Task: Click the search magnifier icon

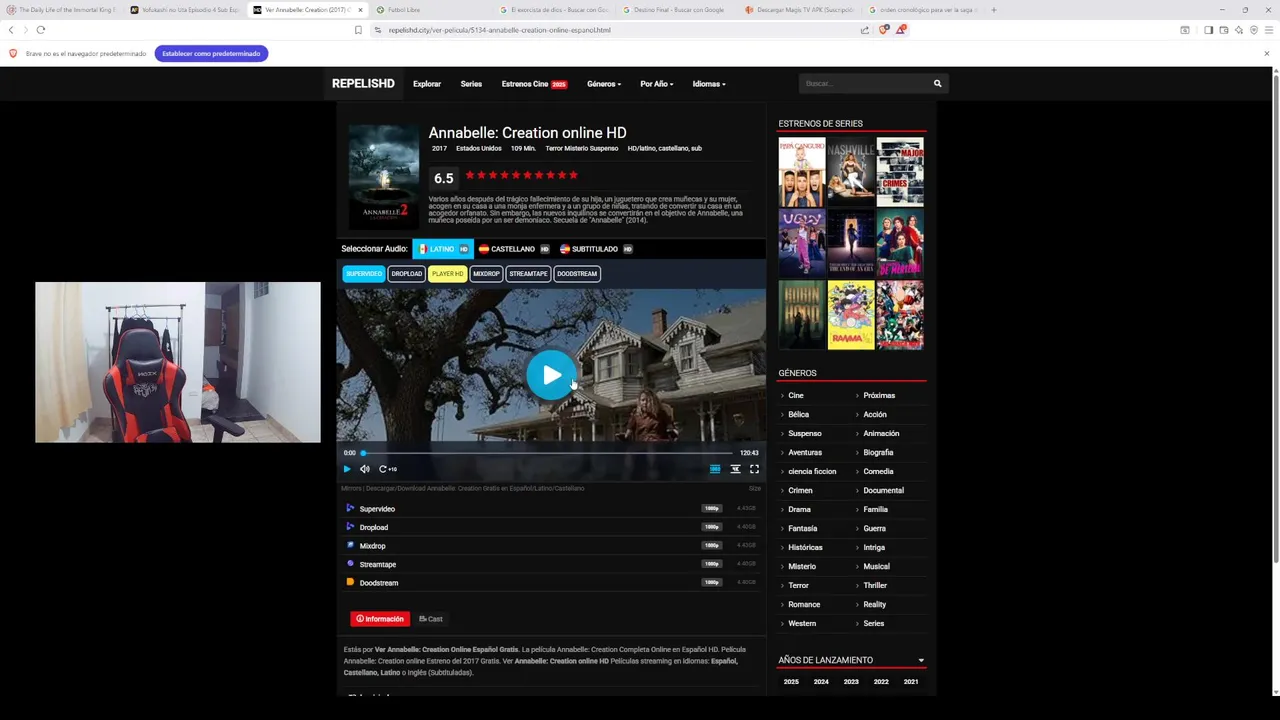Action: [937, 84]
